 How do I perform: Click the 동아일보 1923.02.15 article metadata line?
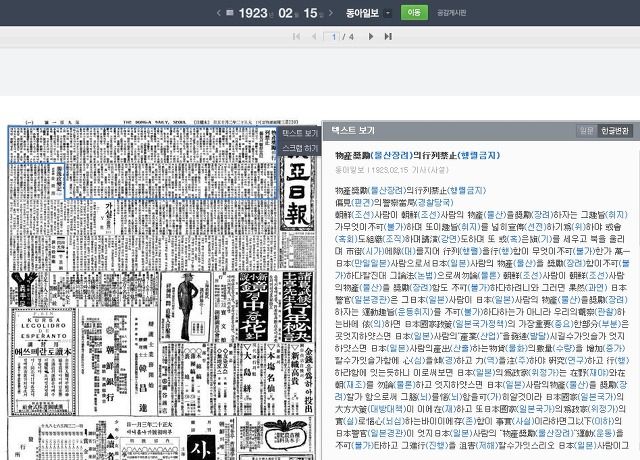coord(391,170)
